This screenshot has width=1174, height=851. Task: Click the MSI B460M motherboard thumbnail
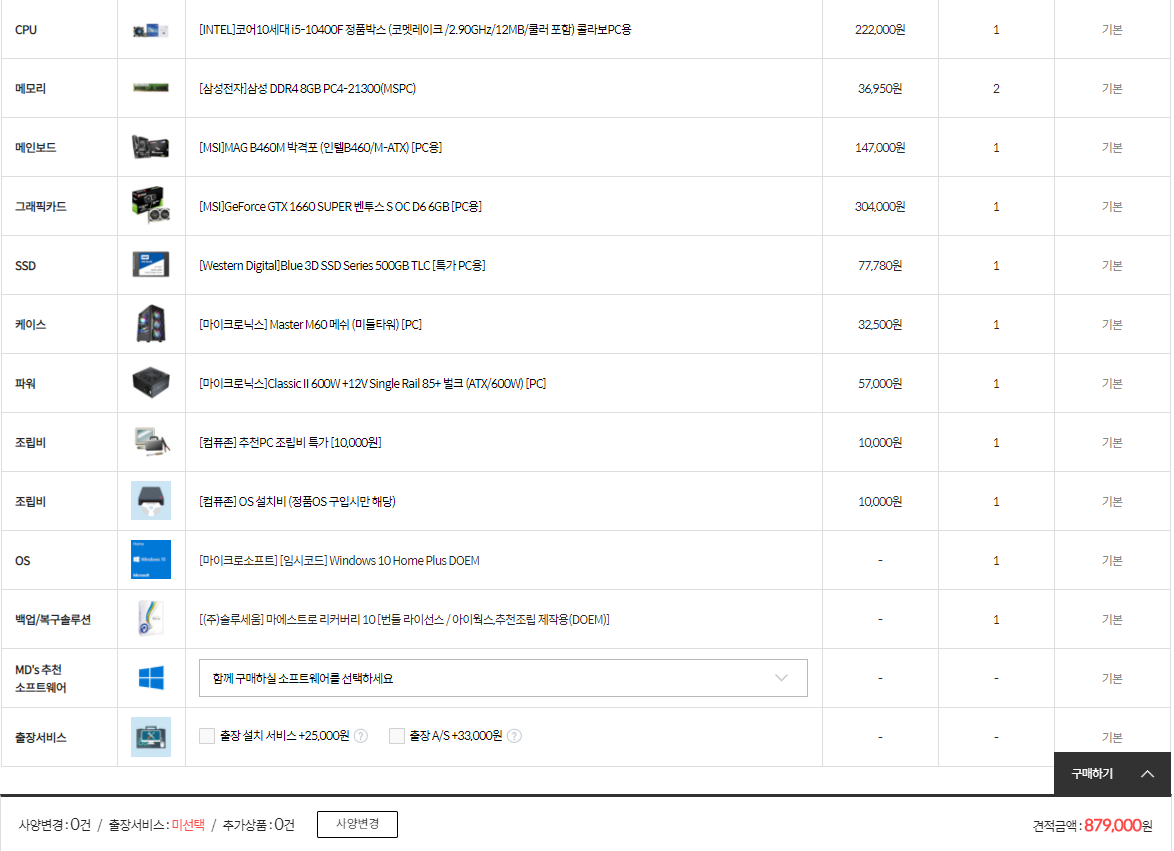pyautogui.click(x=150, y=147)
